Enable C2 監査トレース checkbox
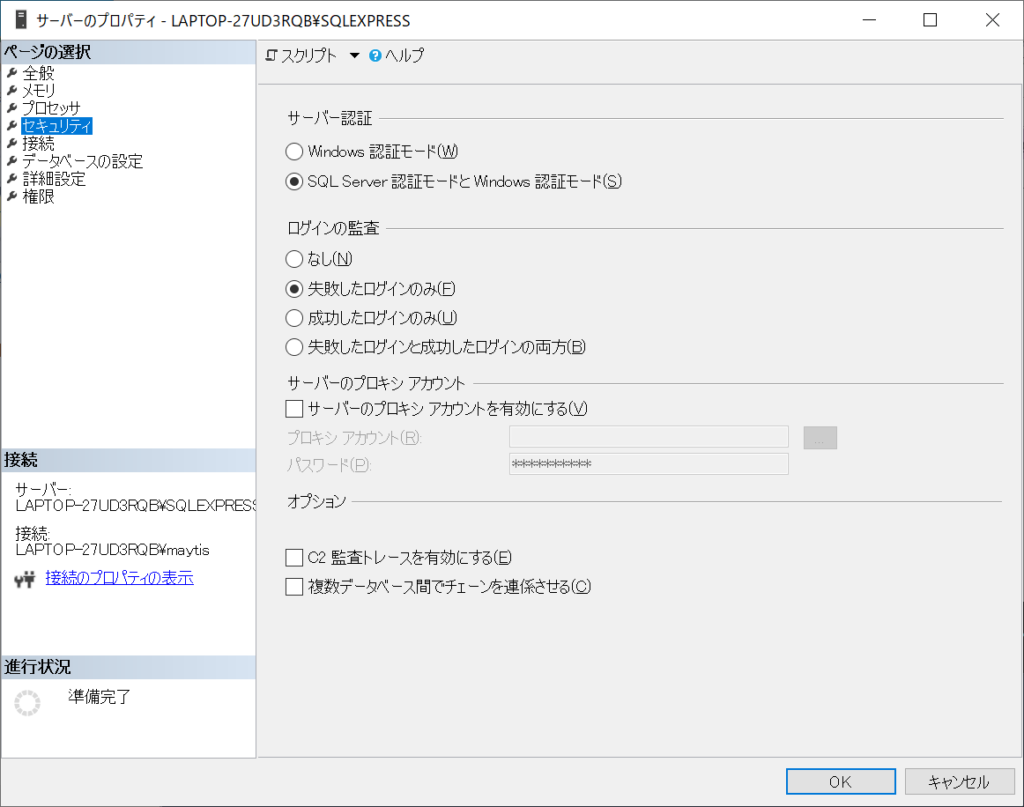1024x807 pixels. pos(294,557)
